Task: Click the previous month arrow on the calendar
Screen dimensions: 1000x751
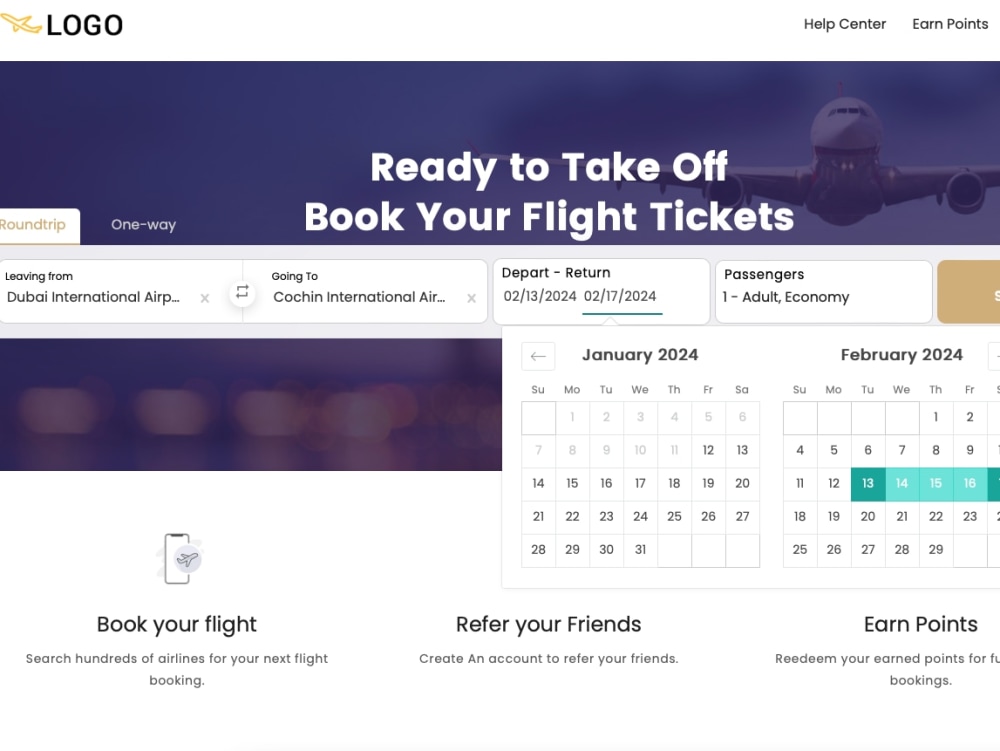Action: [x=538, y=356]
